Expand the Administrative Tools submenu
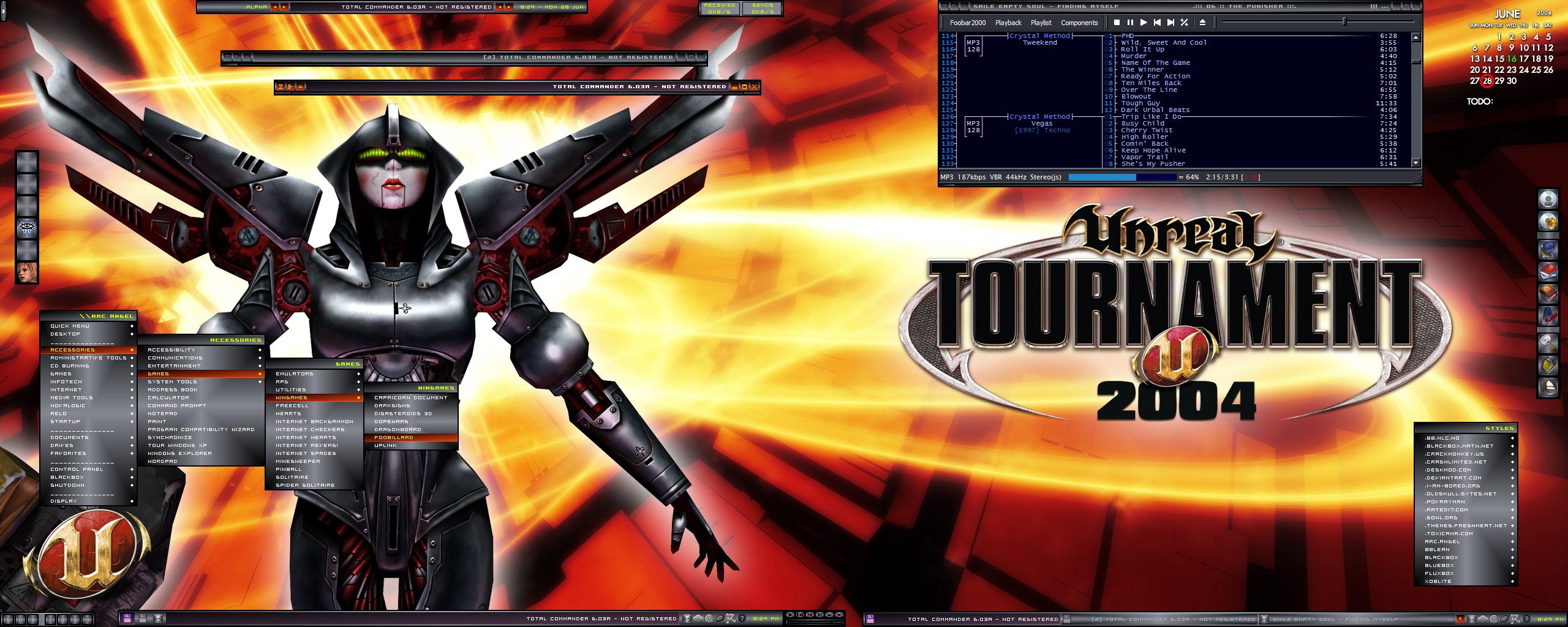1568x627 pixels. coord(88,358)
